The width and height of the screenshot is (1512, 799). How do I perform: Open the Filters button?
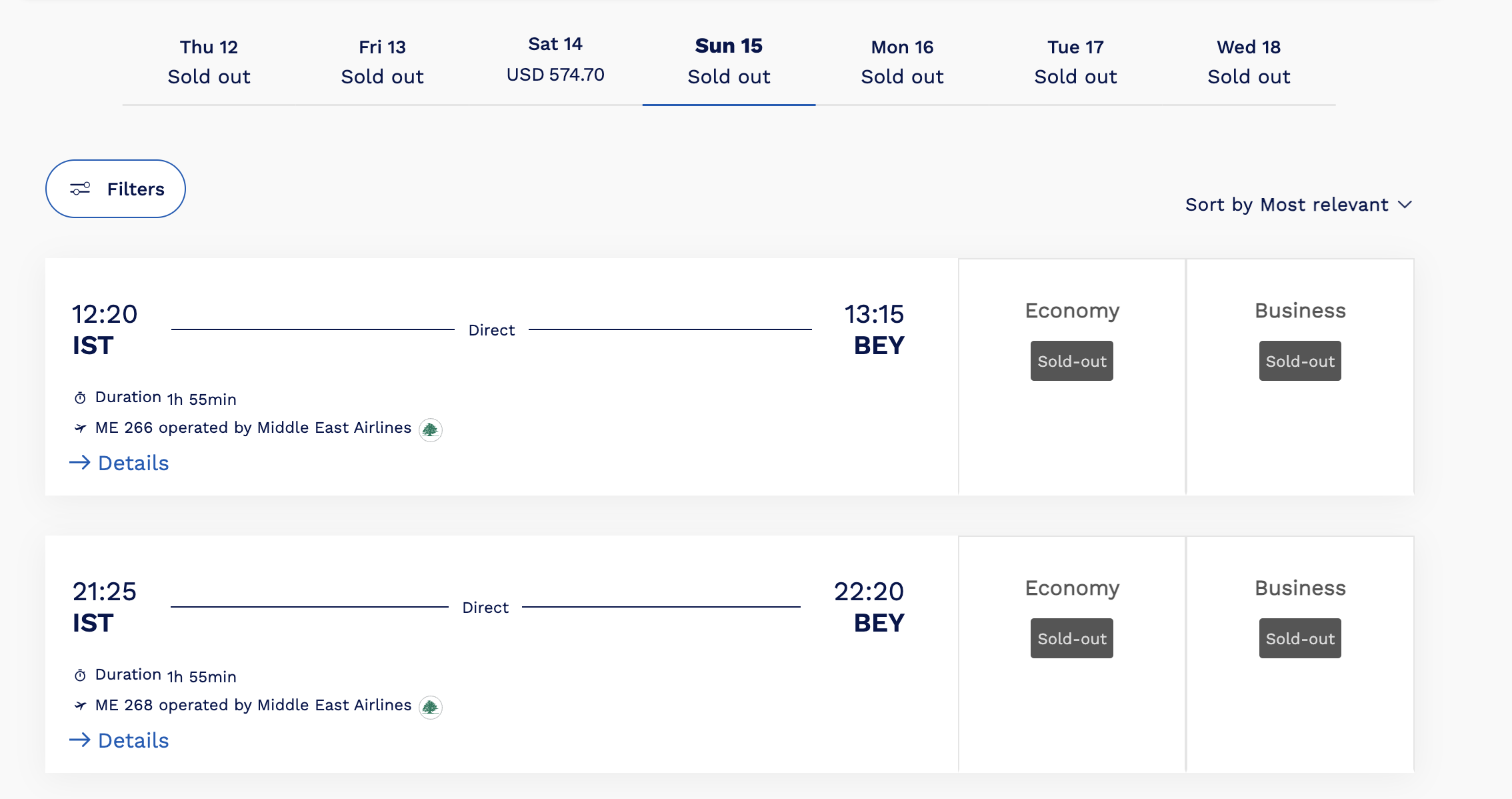coord(115,189)
